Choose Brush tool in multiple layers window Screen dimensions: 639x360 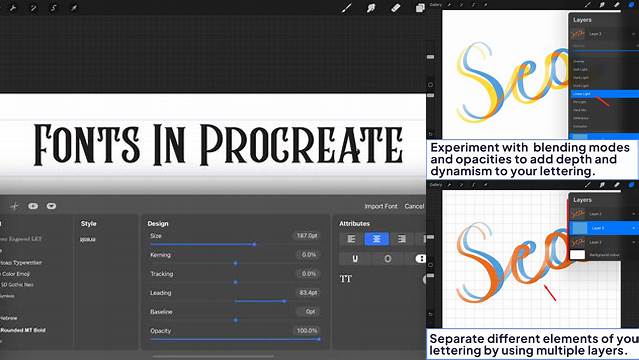click(588, 185)
